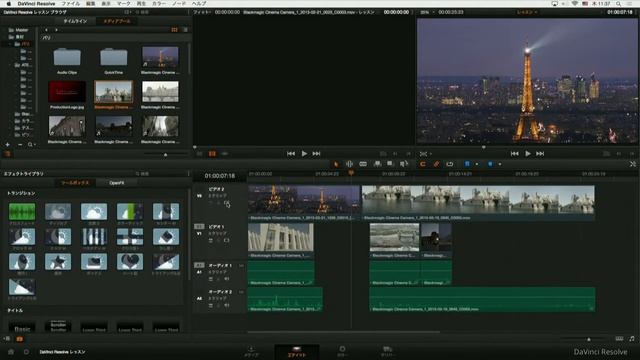Go to next edit in timeline viewer

(540, 153)
